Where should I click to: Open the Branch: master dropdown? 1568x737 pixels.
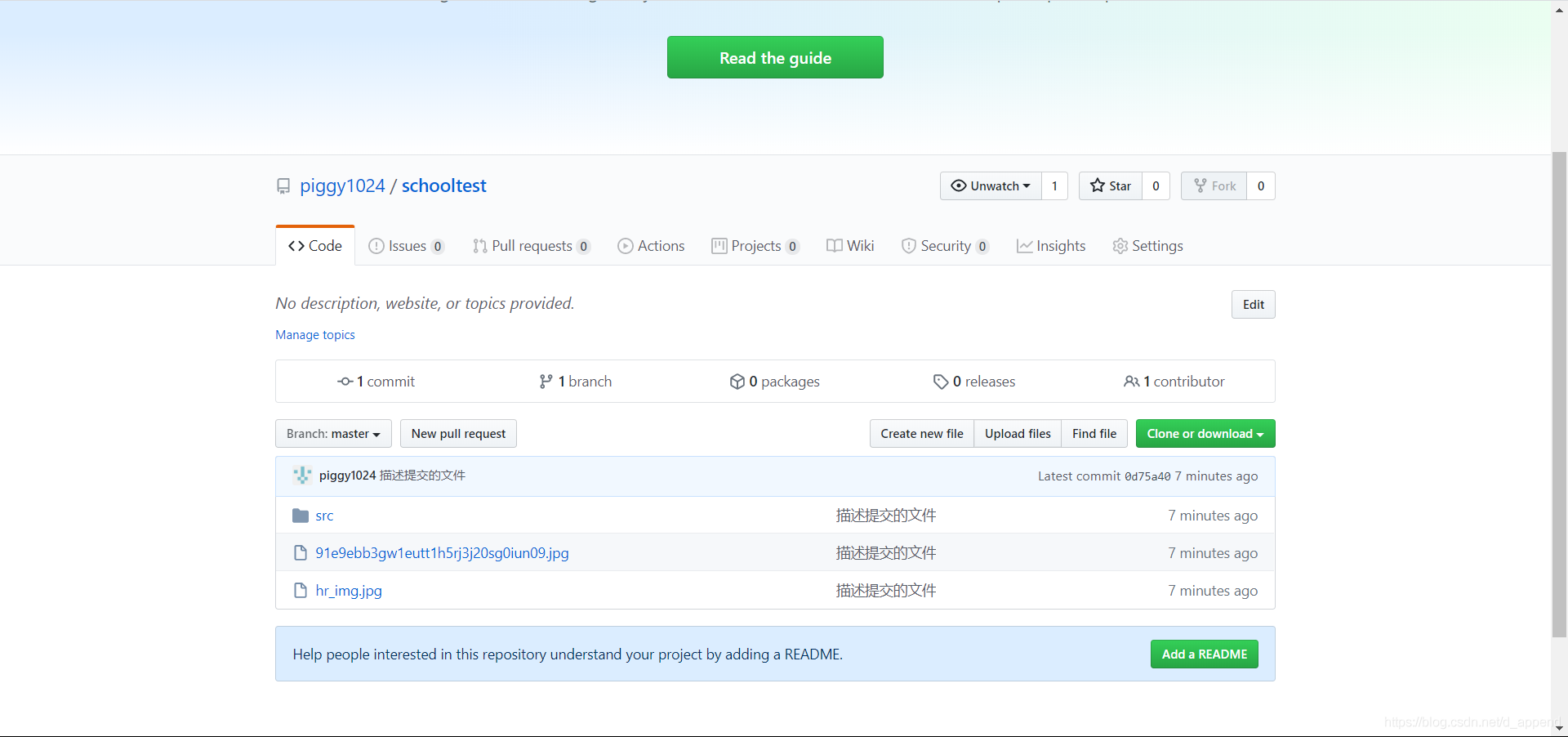(x=333, y=433)
